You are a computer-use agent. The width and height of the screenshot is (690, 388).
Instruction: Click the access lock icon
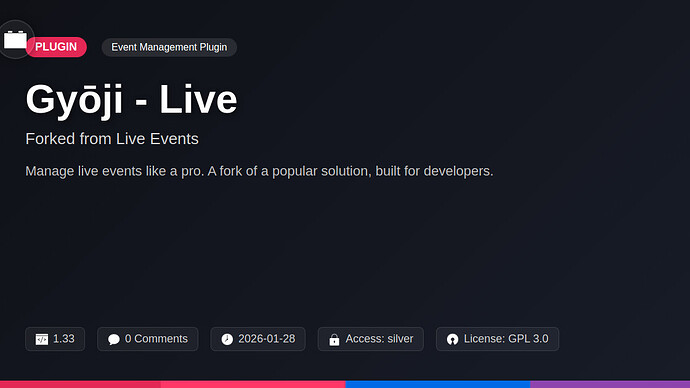click(x=334, y=339)
